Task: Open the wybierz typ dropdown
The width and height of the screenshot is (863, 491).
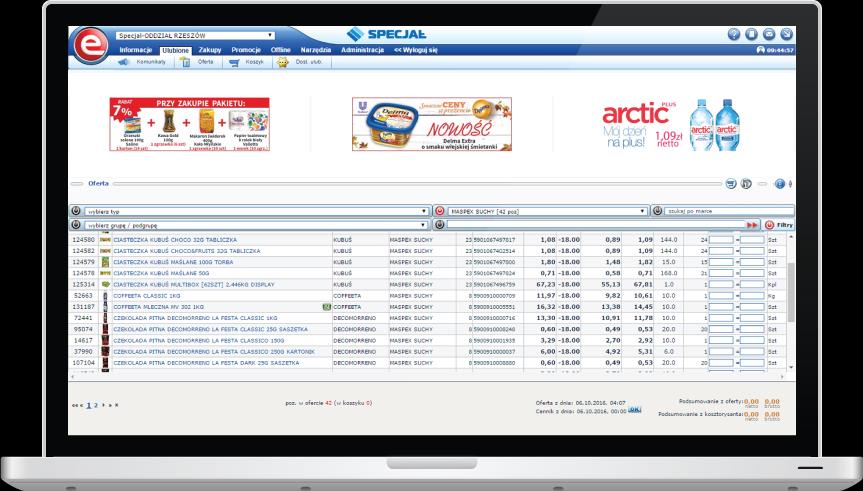Action: (x=256, y=211)
